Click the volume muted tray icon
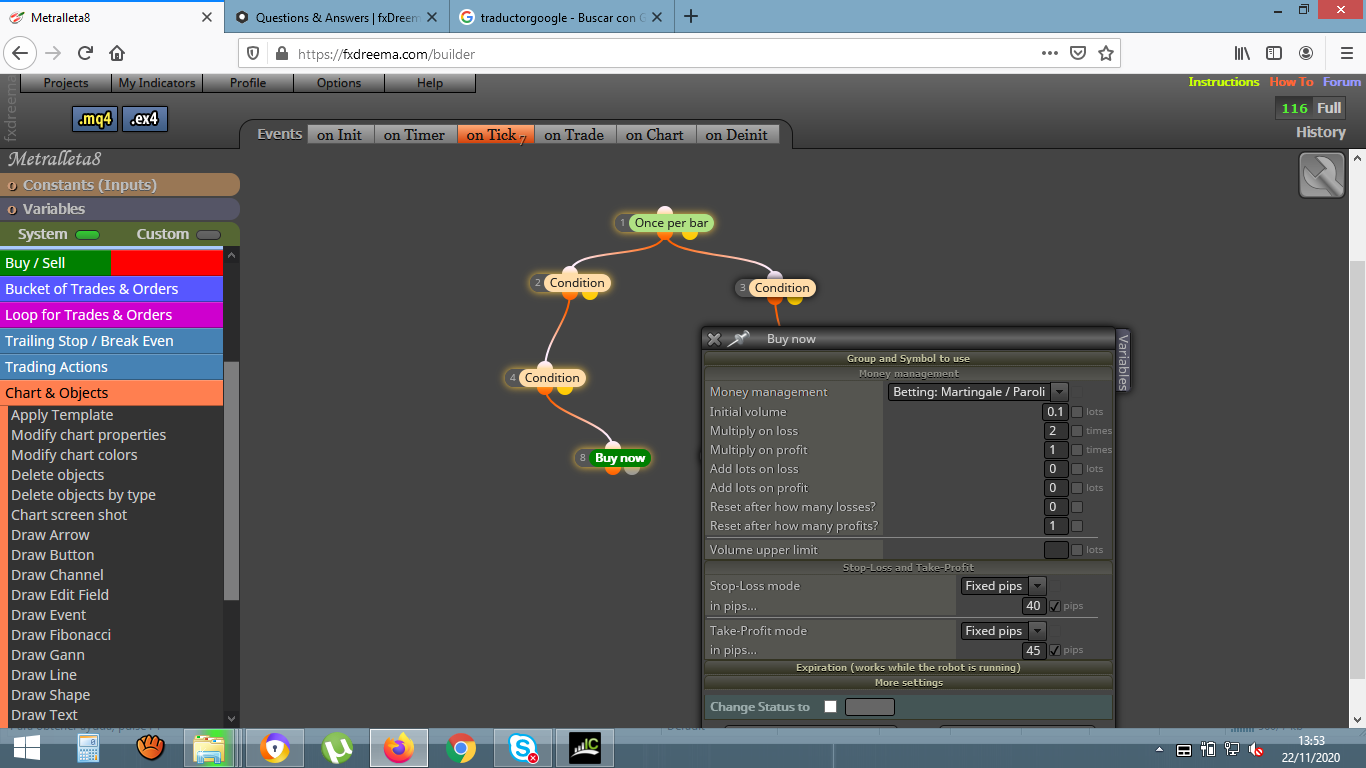Image resolution: width=1366 pixels, height=768 pixels. point(1257,750)
